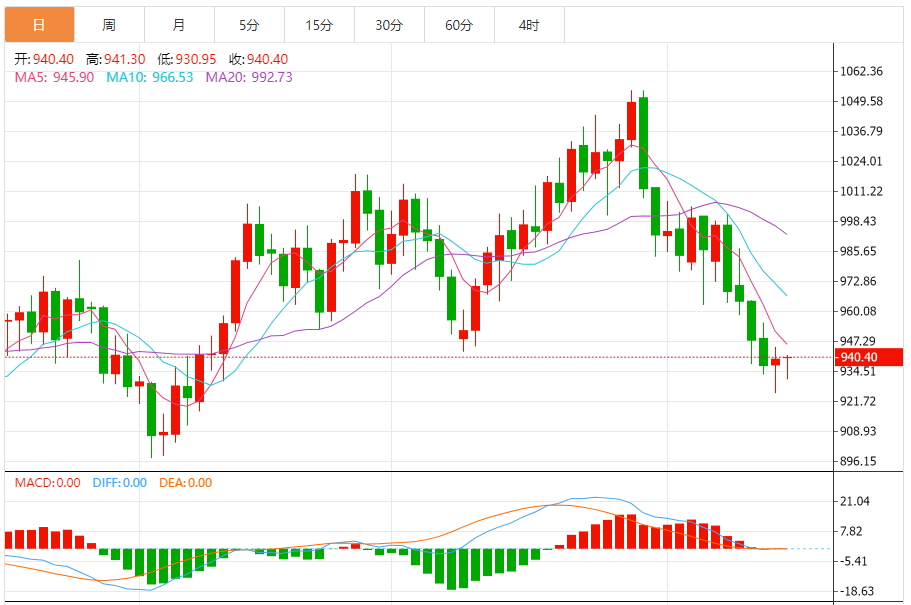Image resolution: width=911 pixels, height=605 pixels.
Task: Open the 5分 timeframe tab
Action: click(x=249, y=25)
